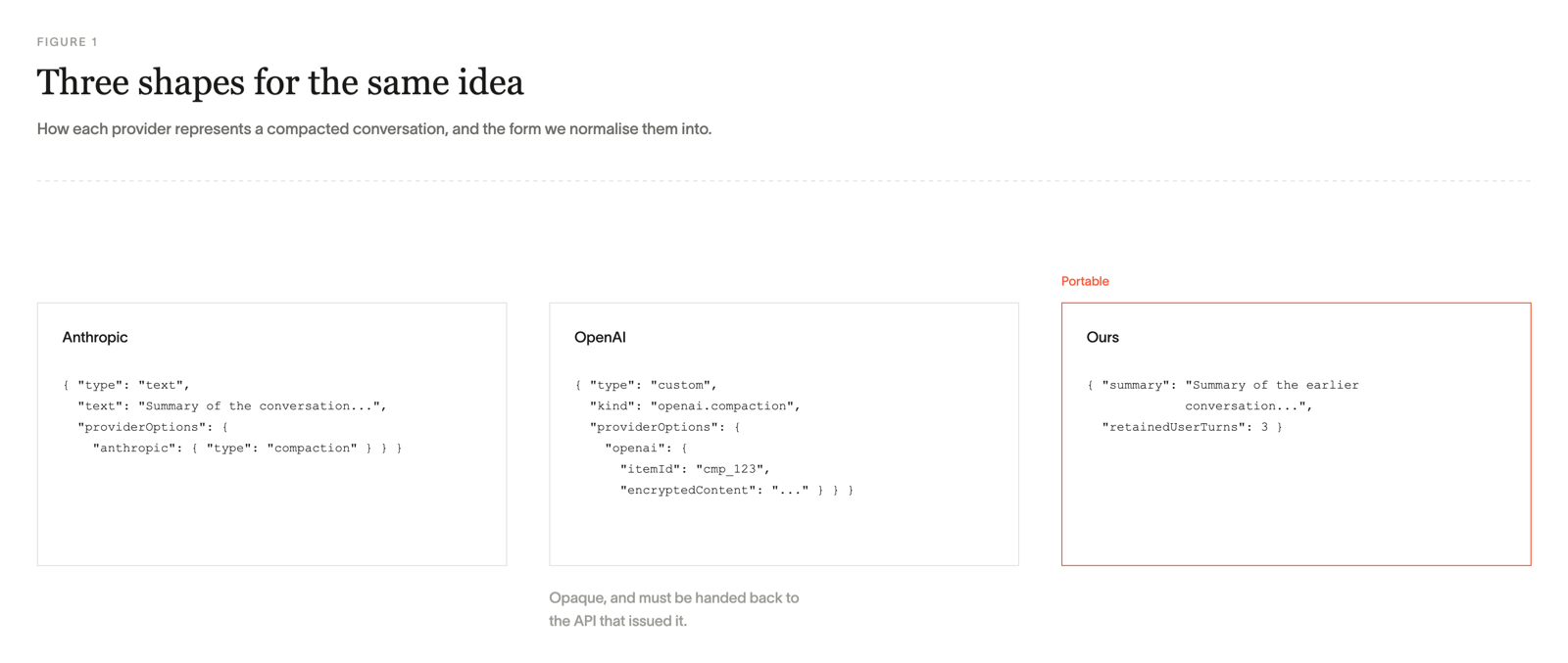Click the Opaque caption below OpenAI card
1568x663 pixels.
[x=674, y=609]
